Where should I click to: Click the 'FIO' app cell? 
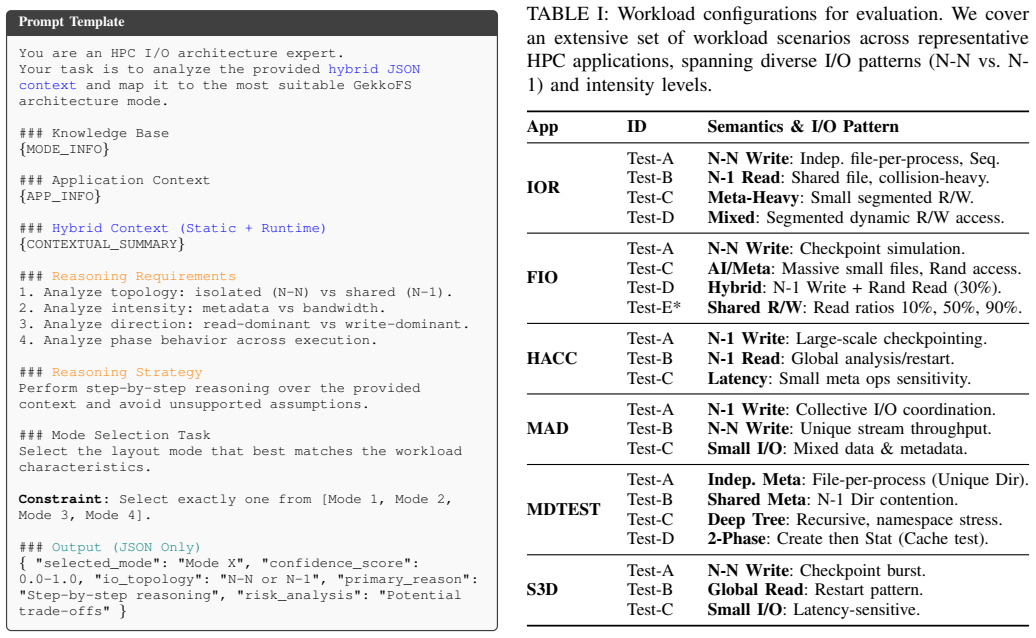(x=542, y=277)
